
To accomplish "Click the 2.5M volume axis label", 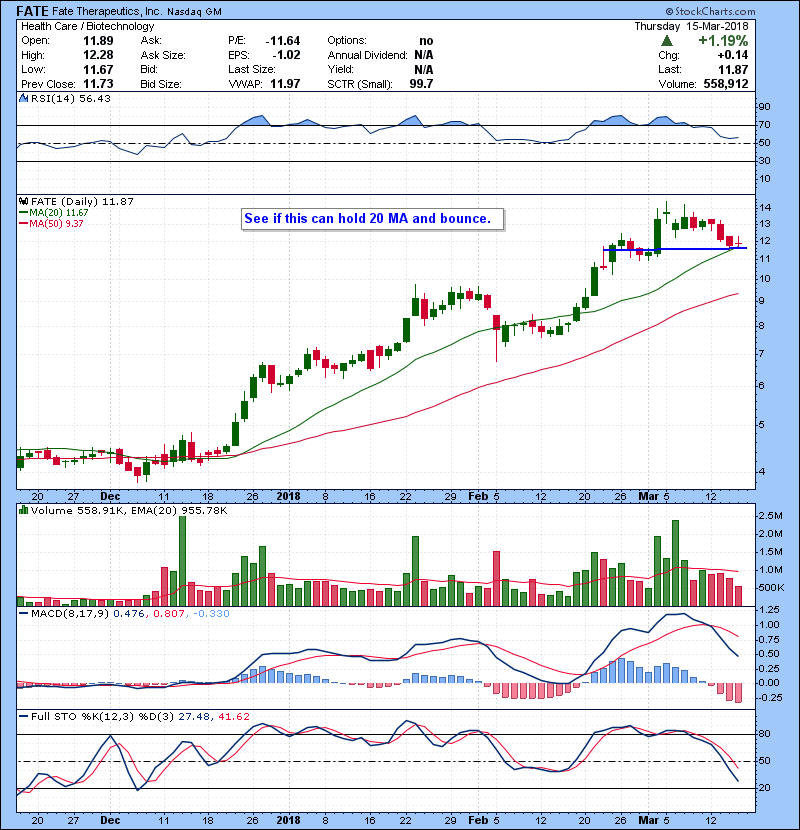I will click(x=770, y=516).
